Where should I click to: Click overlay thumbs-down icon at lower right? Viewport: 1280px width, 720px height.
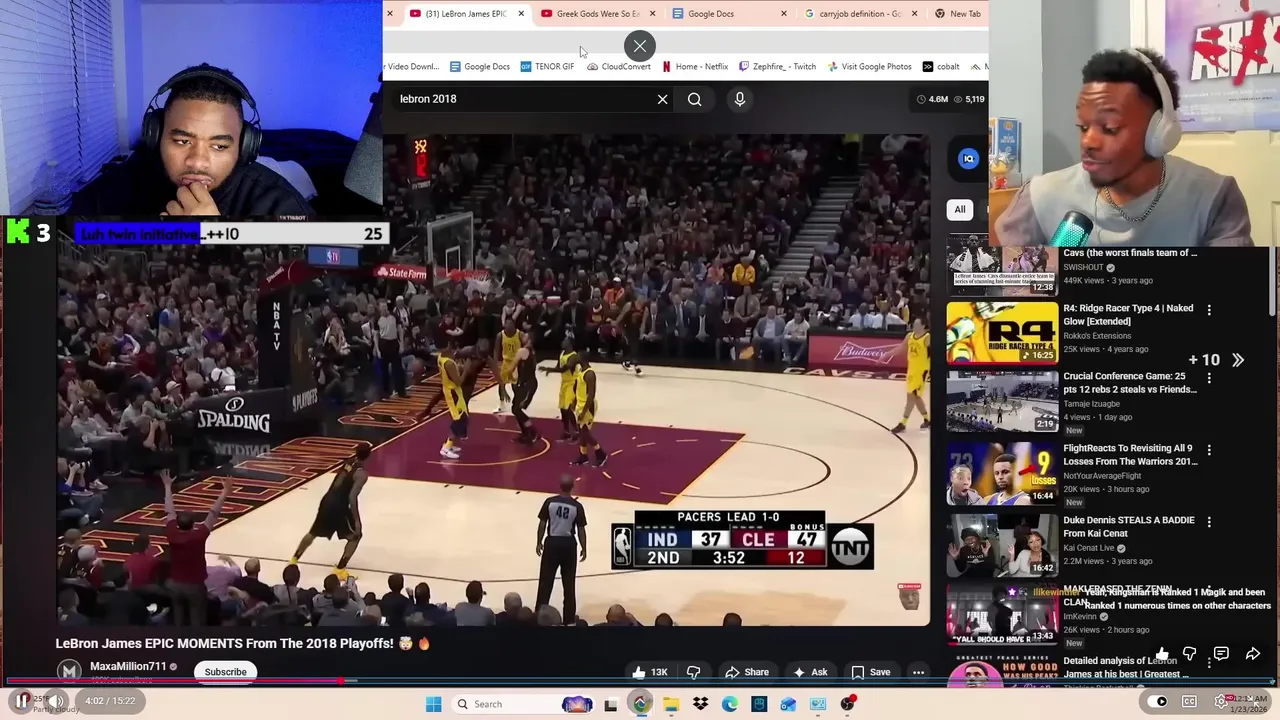point(1190,655)
